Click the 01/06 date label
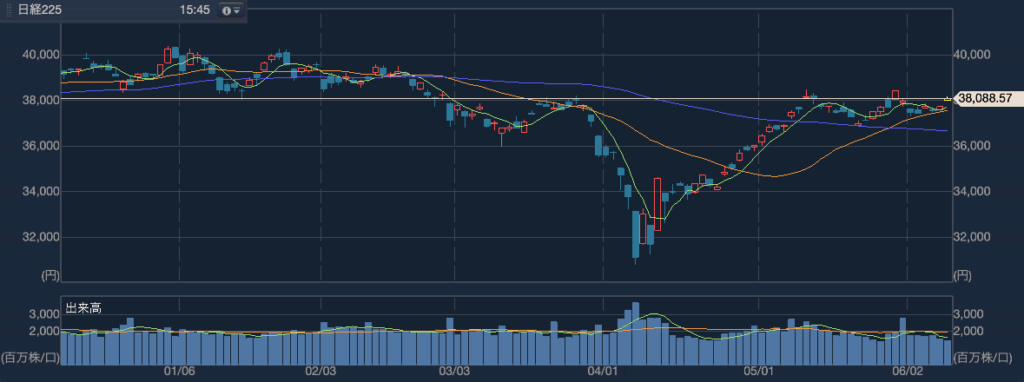Viewport: 1024px width, 382px height. click(180, 371)
